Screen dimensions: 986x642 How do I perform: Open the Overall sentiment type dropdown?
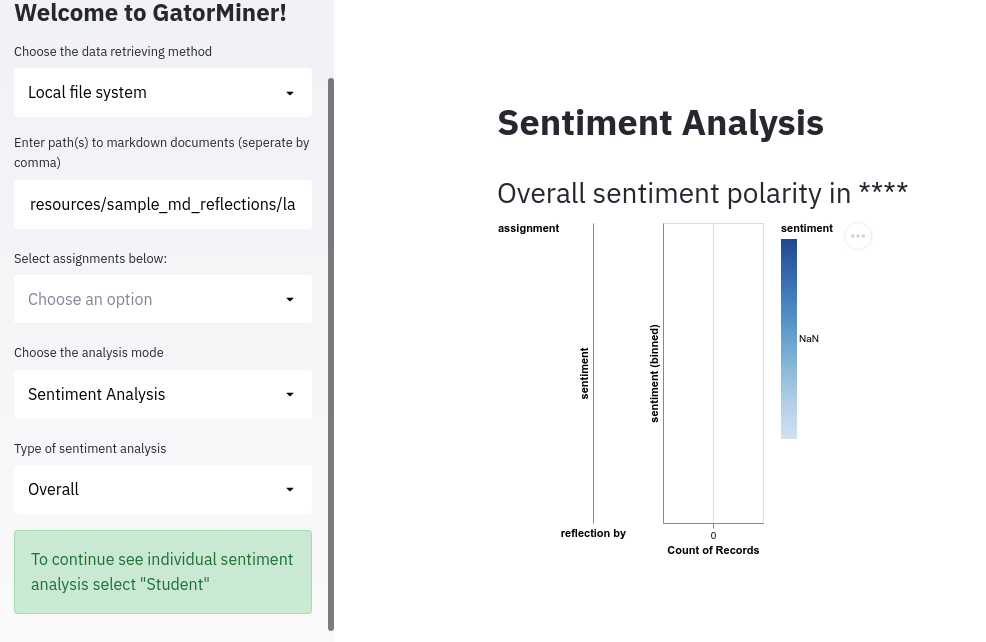click(x=163, y=489)
